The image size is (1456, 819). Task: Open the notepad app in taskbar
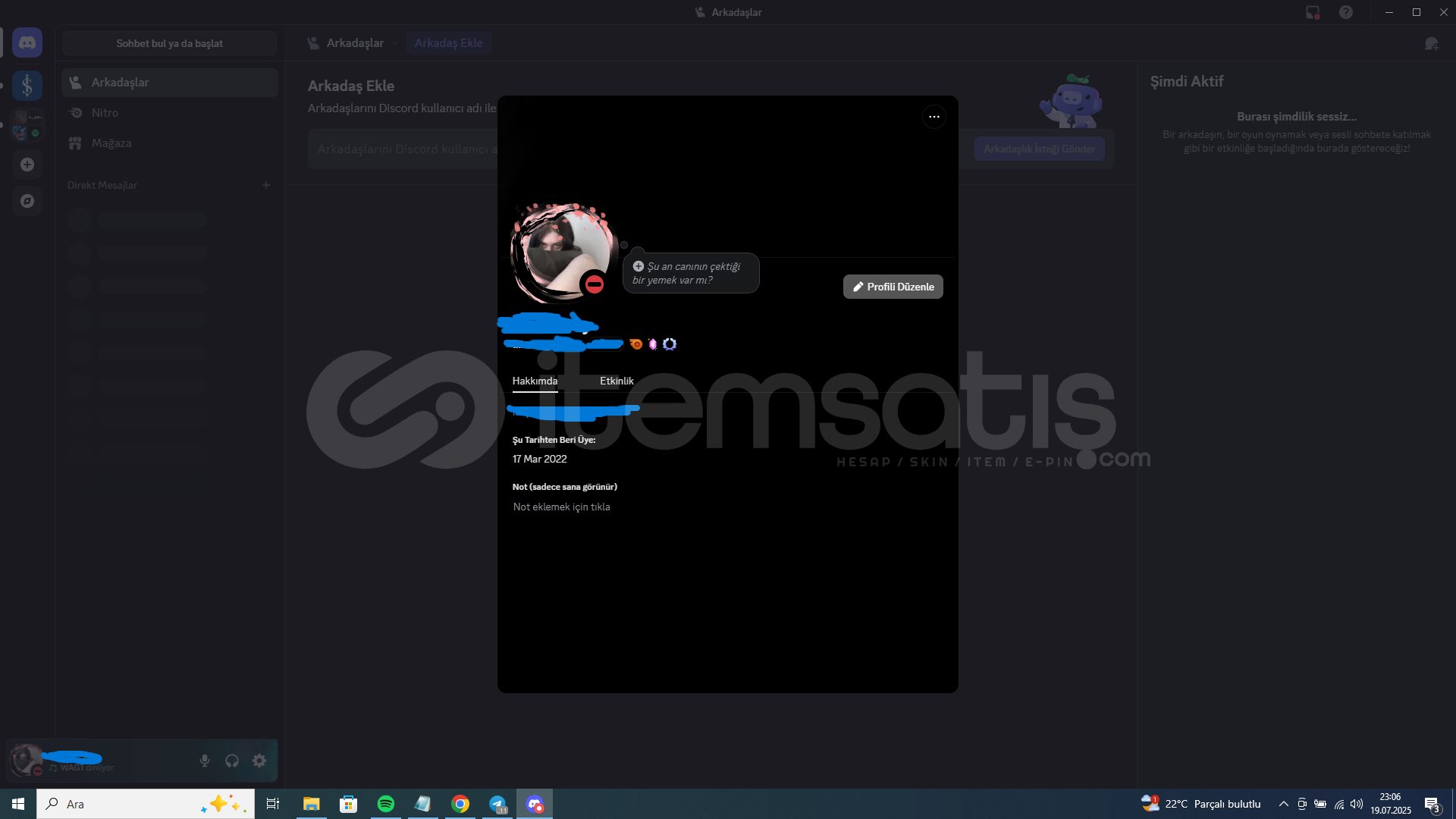tap(422, 804)
